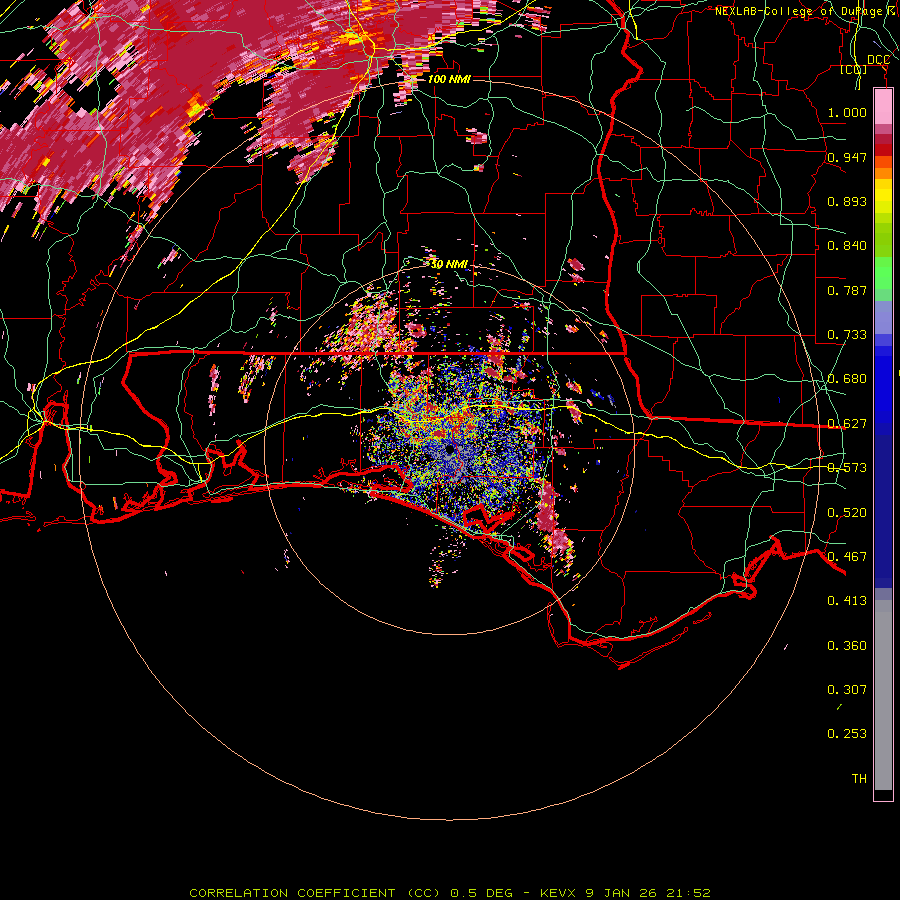This screenshot has height=900, width=900.
Task: Click the CORRELATION COEFFICIENT caption at bottom
Action: click(450, 893)
